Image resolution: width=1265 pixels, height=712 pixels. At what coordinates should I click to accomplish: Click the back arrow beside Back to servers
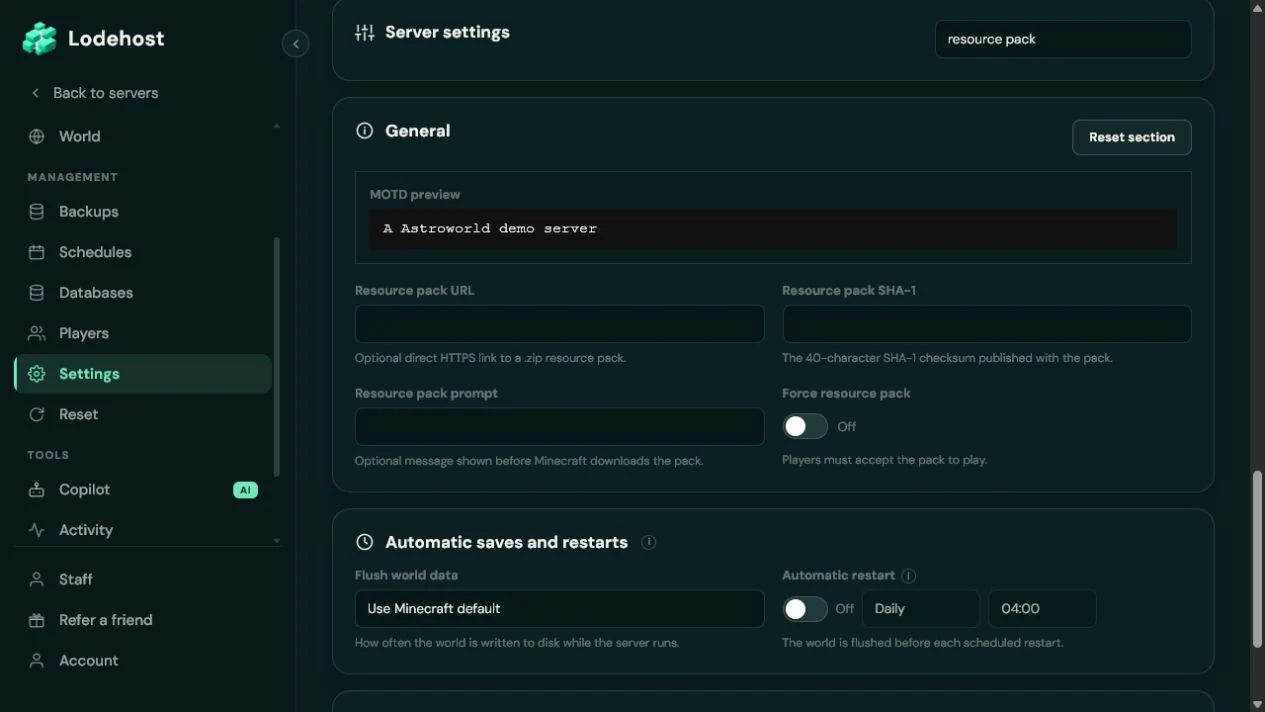(x=36, y=93)
